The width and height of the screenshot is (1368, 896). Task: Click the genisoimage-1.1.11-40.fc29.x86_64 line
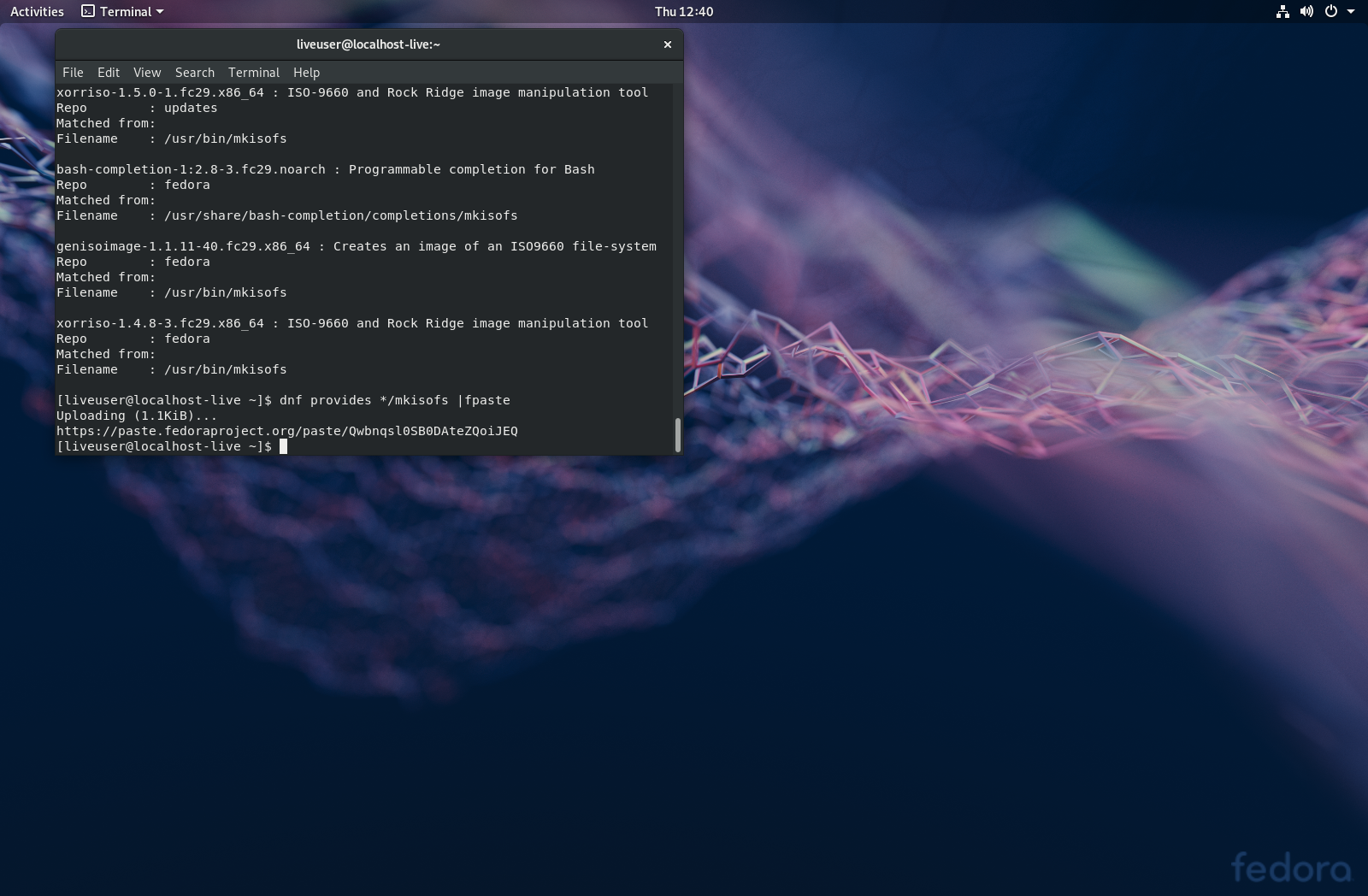357,246
